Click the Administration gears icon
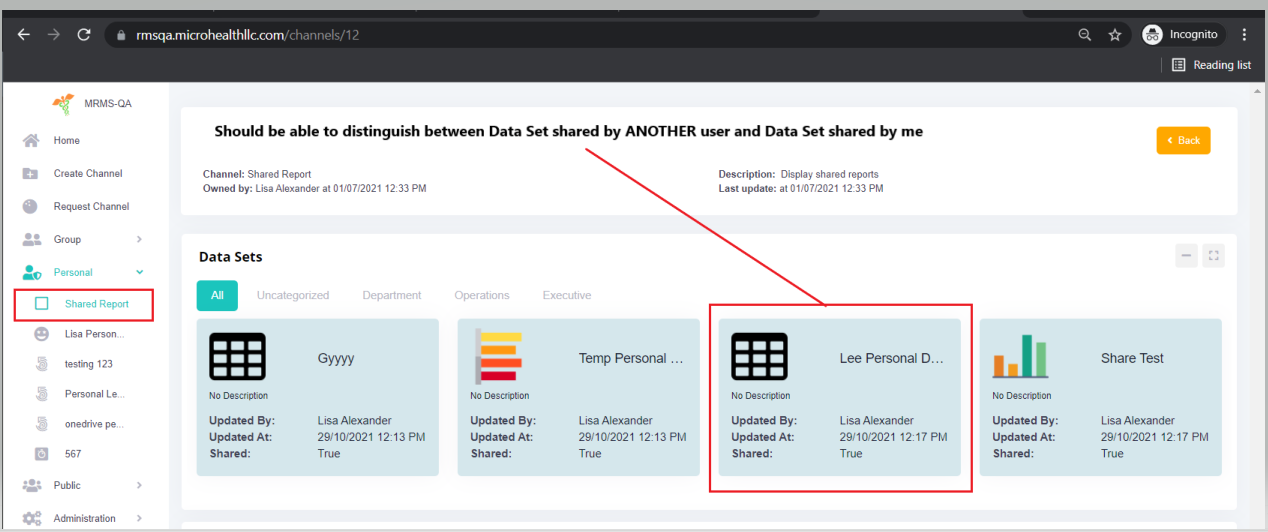Viewport: 1268px width, 532px height. [x=32, y=518]
